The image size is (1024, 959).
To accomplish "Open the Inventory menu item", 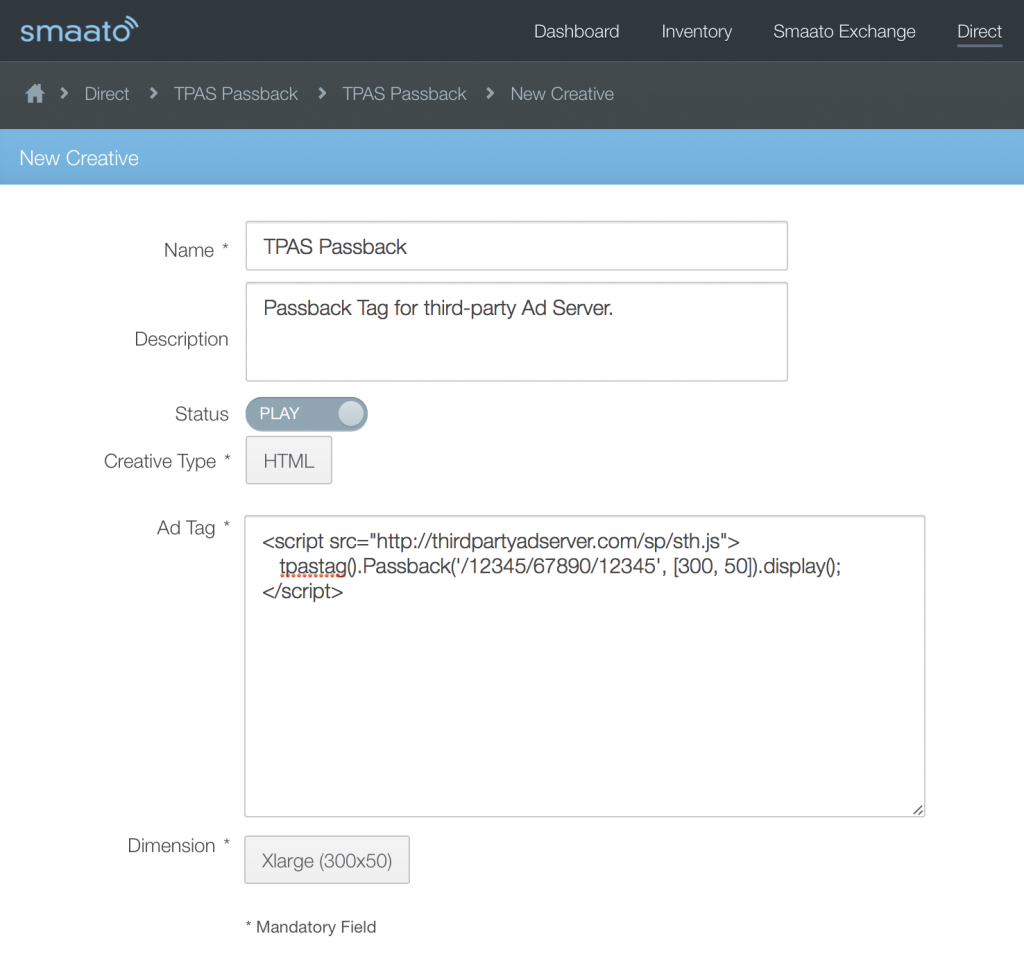I will click(696, 31).
